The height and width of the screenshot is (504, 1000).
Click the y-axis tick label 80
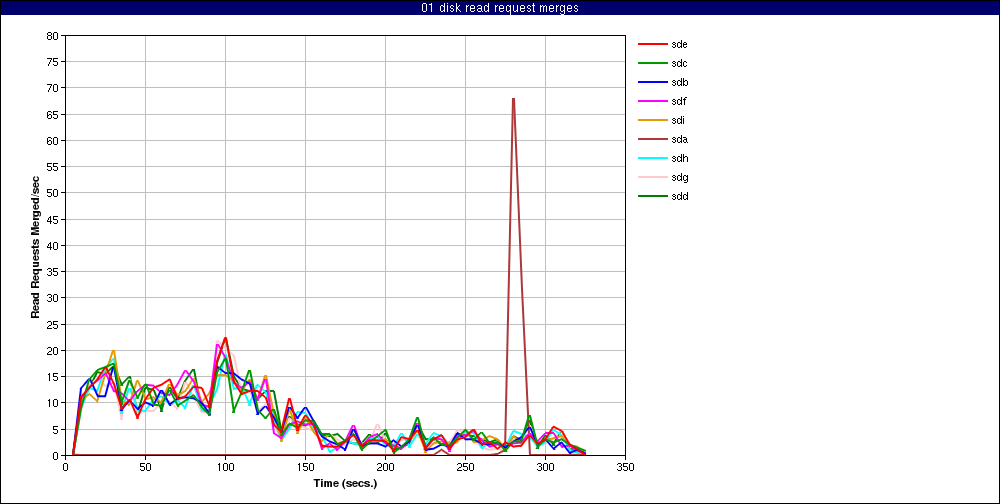(x=55, y=36)
